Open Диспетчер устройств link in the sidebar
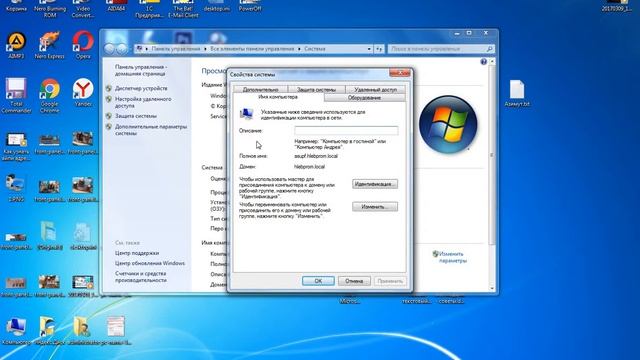The image size is (640, 360). pyautogui.click(x=141, y=88)
